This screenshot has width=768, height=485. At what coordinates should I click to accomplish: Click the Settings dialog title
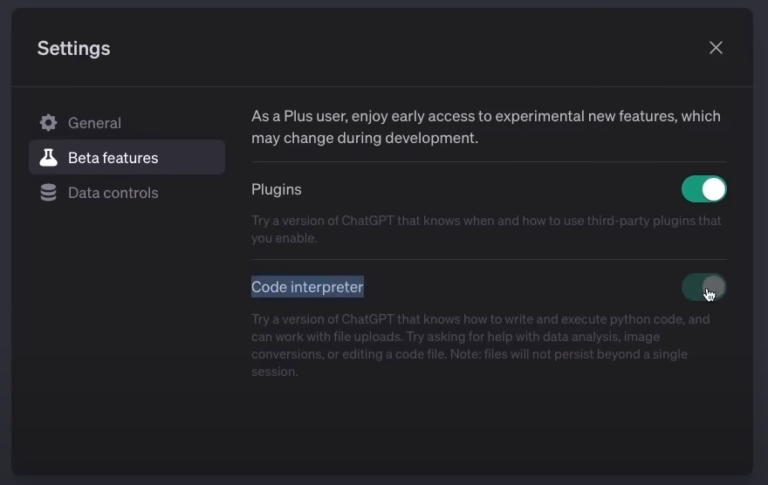pyautogui.click(x=74, y=48)
